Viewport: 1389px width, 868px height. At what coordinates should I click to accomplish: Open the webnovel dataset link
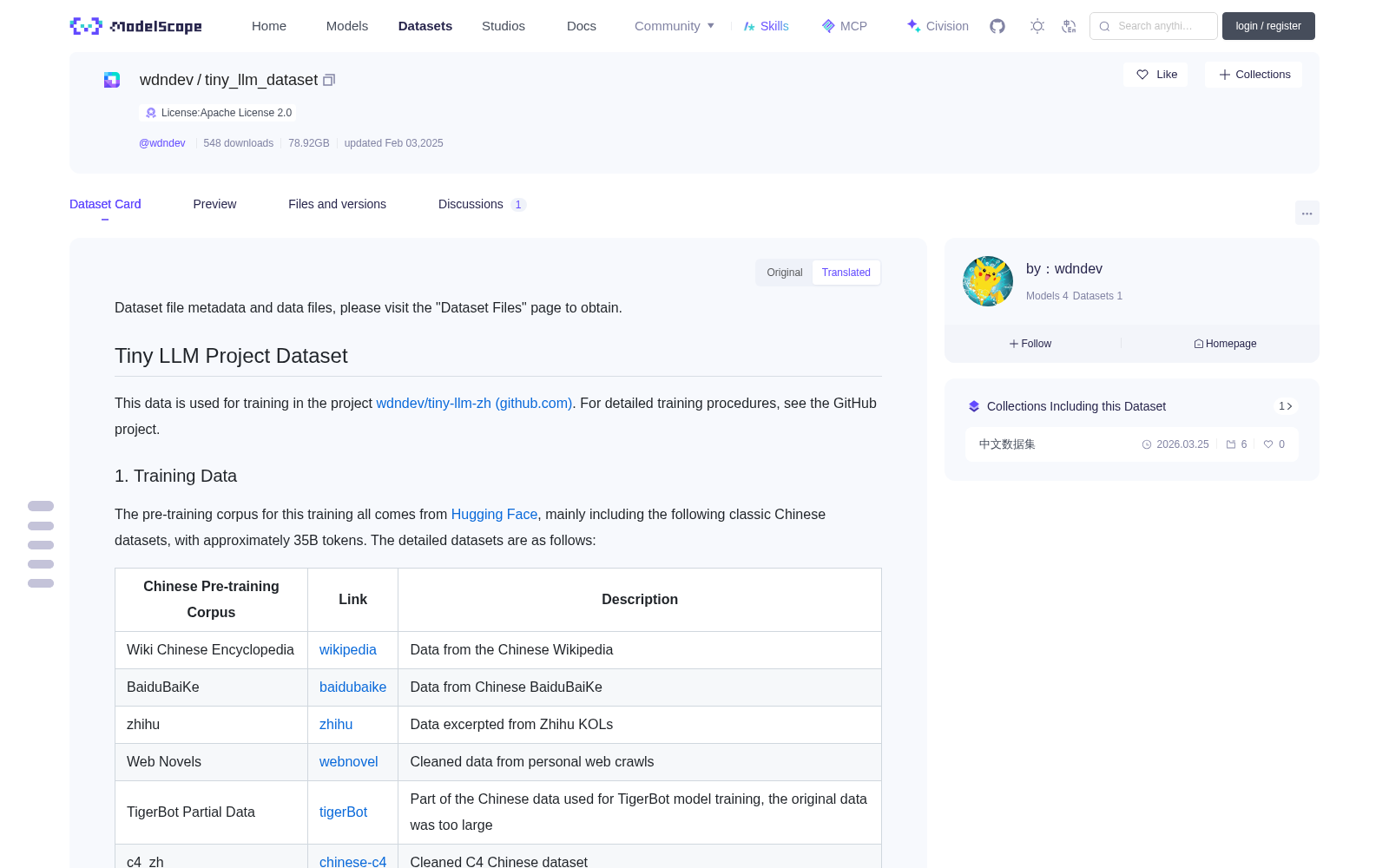pyautogui.click(x=349, y=761)
